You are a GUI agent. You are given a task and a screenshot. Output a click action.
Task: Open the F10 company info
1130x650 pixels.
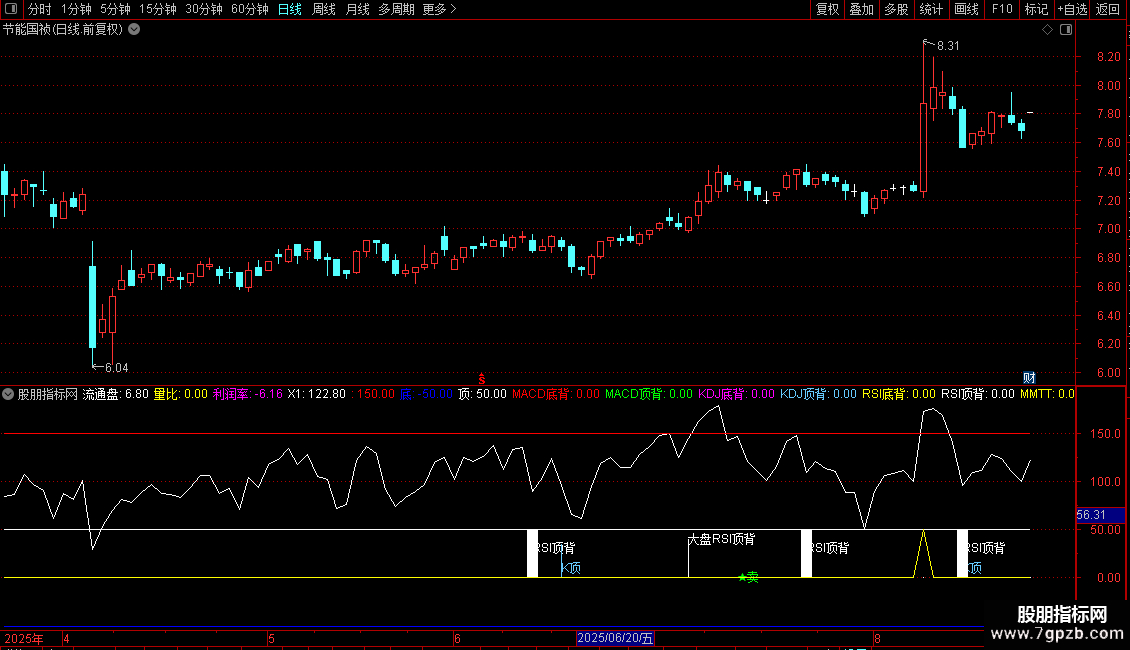(1002, 9)
